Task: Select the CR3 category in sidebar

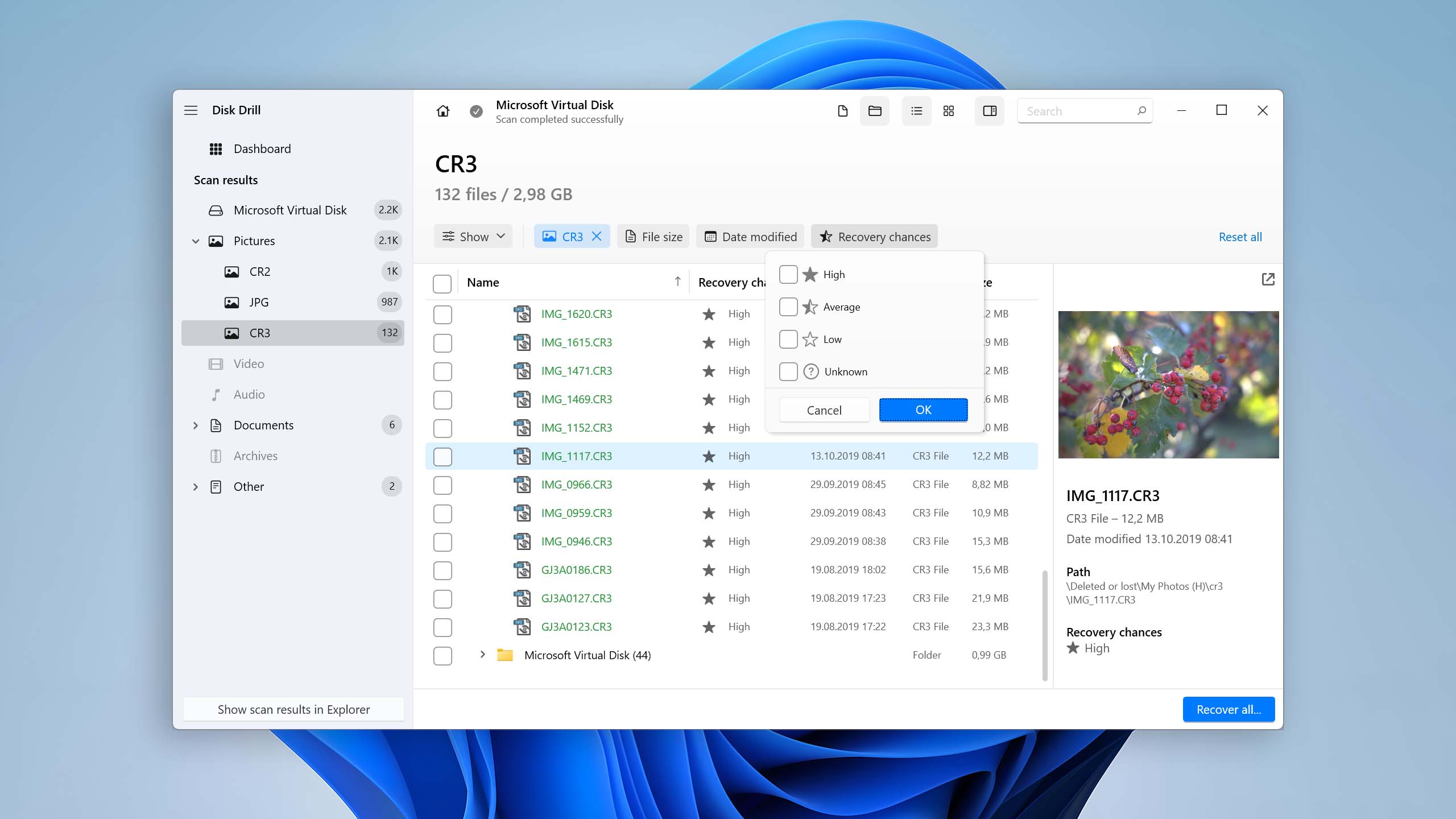Action: pos(293,333)
